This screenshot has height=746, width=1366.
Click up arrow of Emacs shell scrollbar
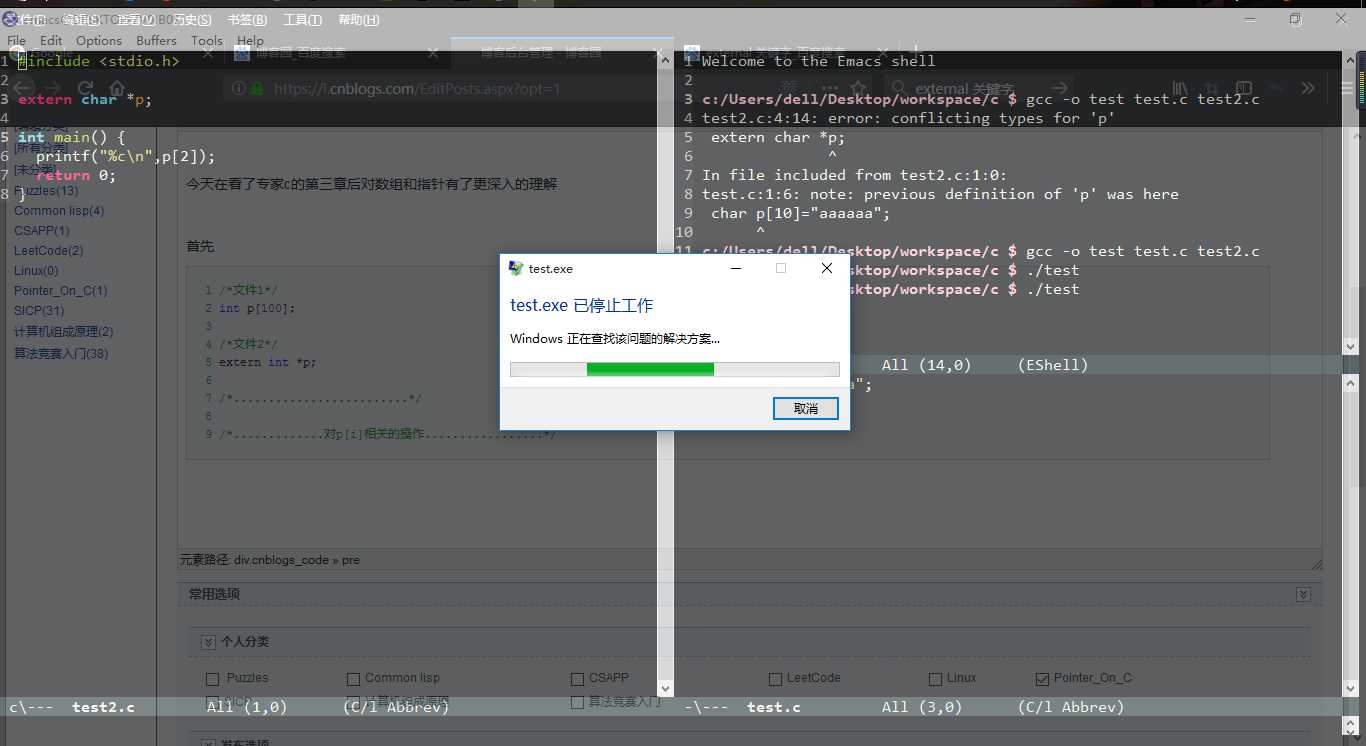tap(1351, 62)
